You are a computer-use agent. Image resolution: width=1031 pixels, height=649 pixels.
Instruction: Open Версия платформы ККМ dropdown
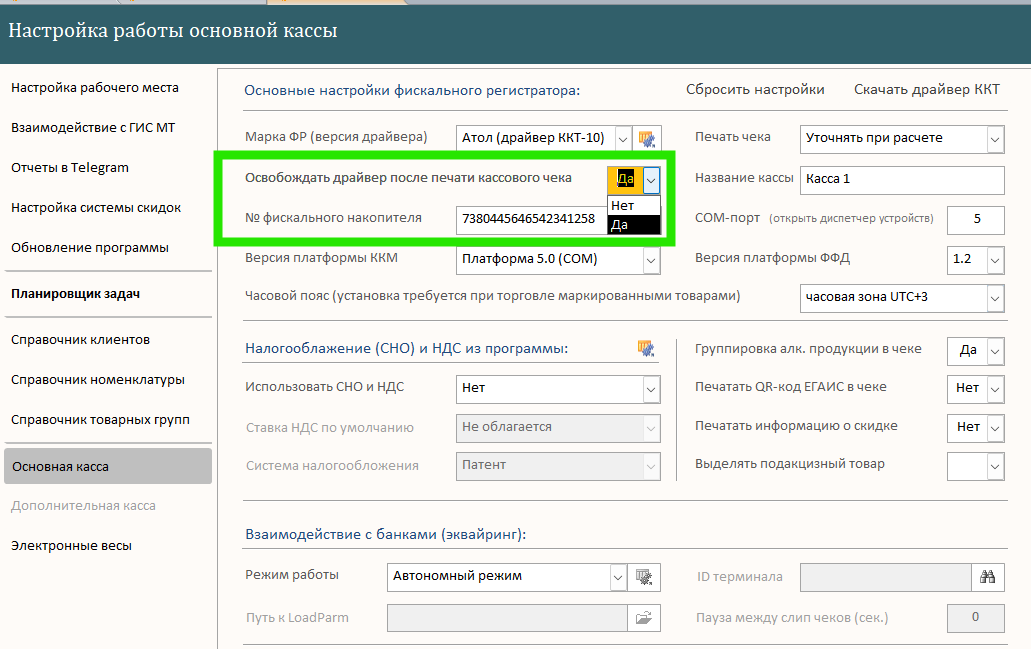(x=651, y=260)
